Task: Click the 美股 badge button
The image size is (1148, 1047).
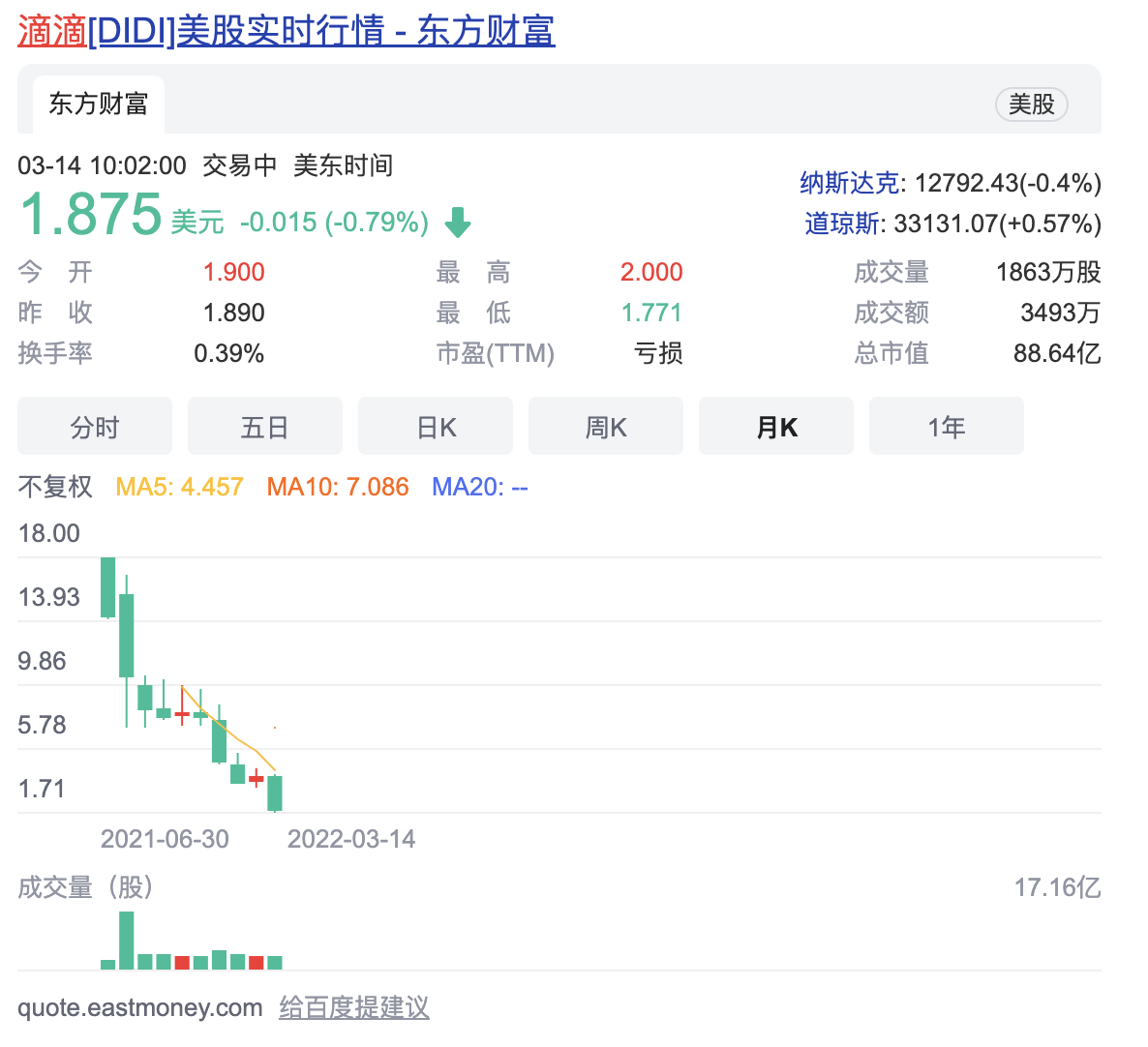Action: pos(1031,105)
